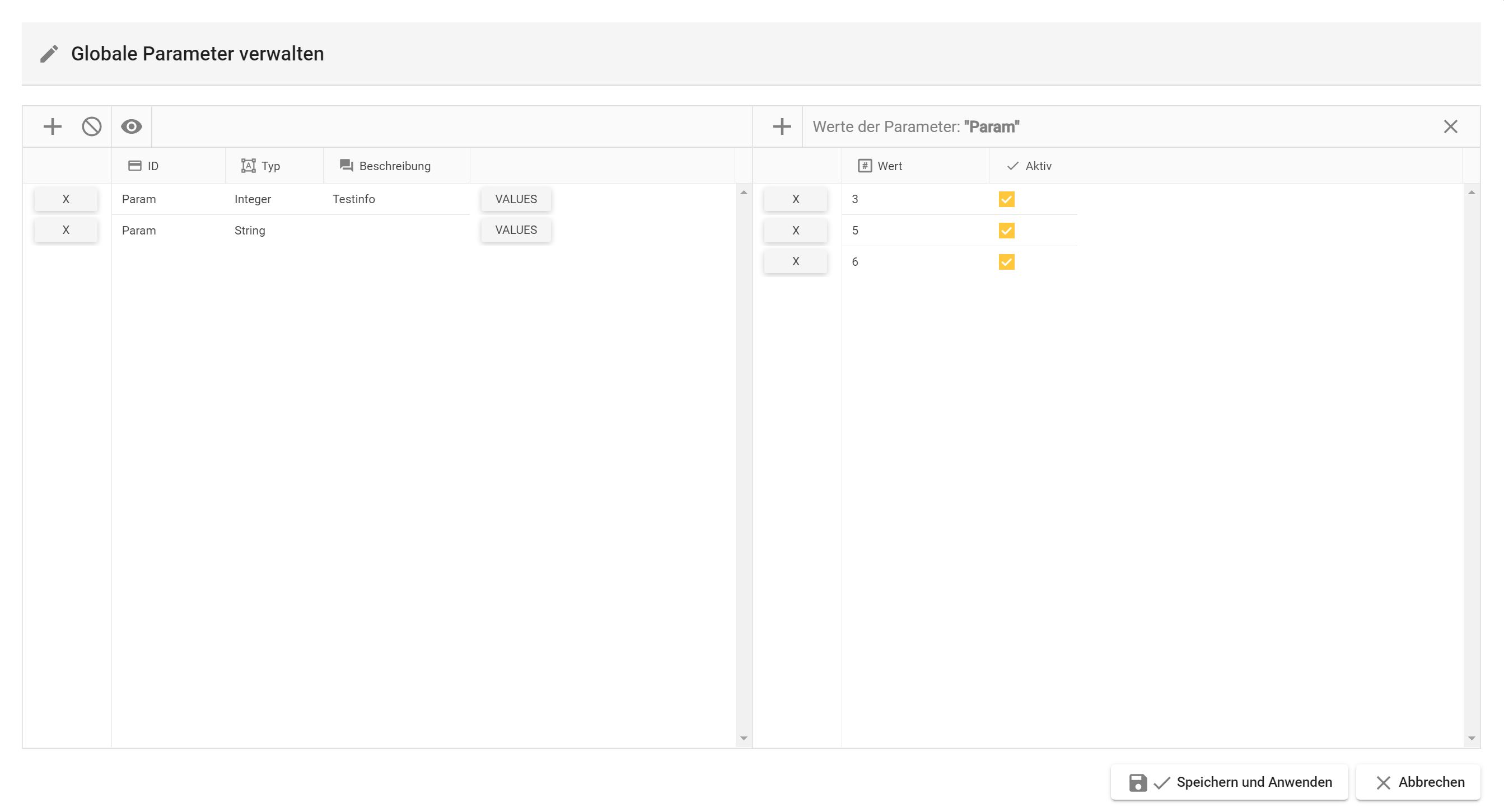Click Abbrechen to cancel

pos(1418,782)
